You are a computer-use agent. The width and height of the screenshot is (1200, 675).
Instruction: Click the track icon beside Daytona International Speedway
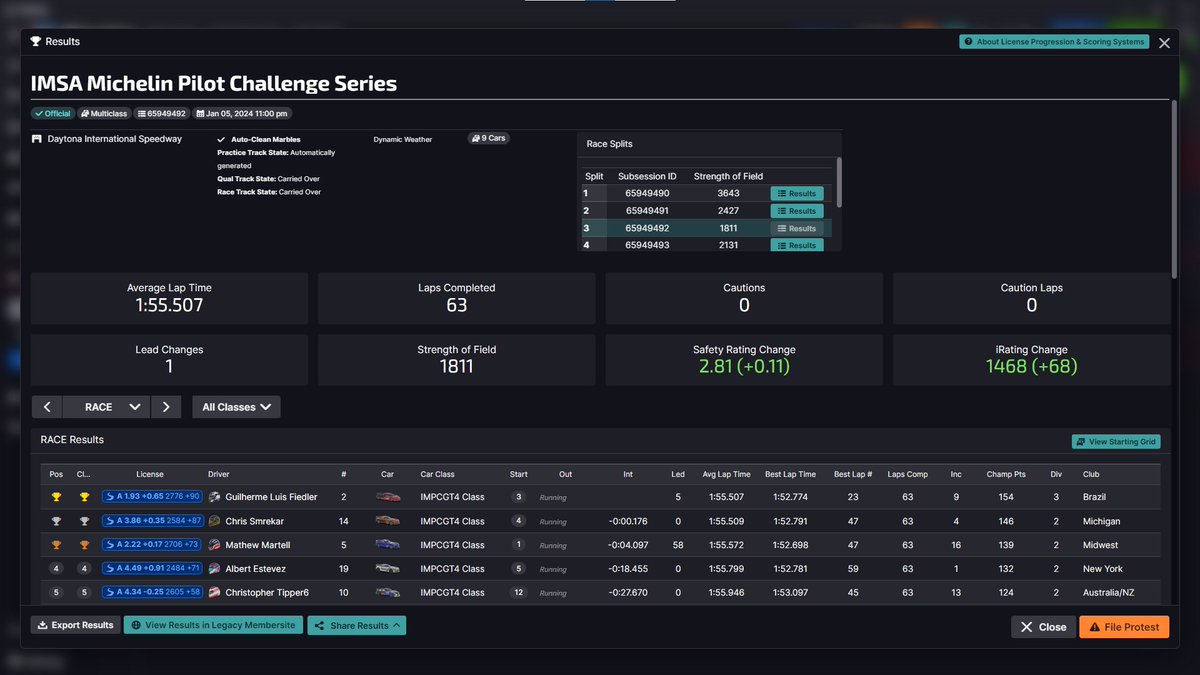37,139
